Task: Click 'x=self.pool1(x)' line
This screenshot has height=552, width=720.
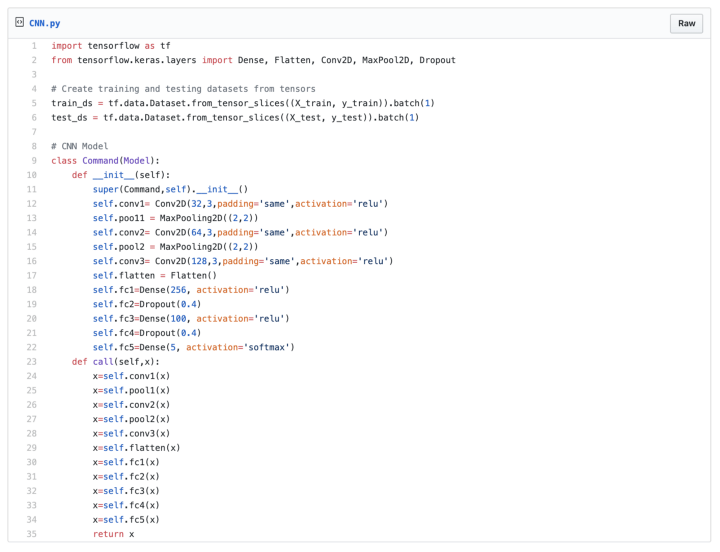Action: [x=131, y=391]
